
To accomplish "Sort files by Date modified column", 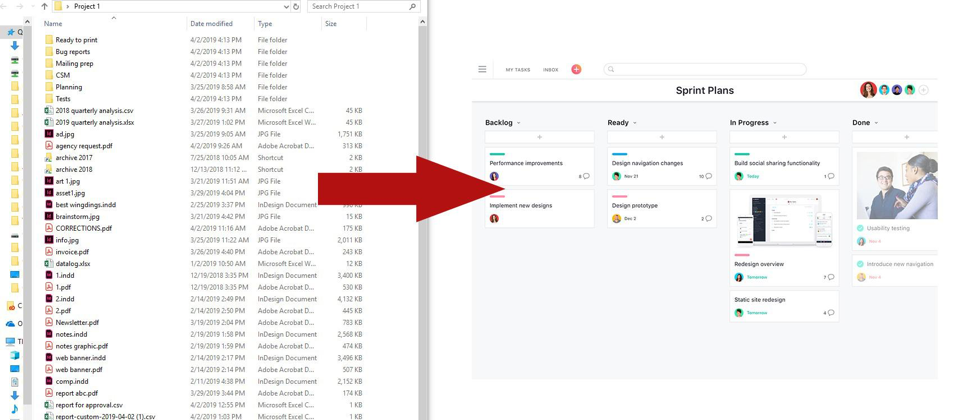I will (212, 24).
